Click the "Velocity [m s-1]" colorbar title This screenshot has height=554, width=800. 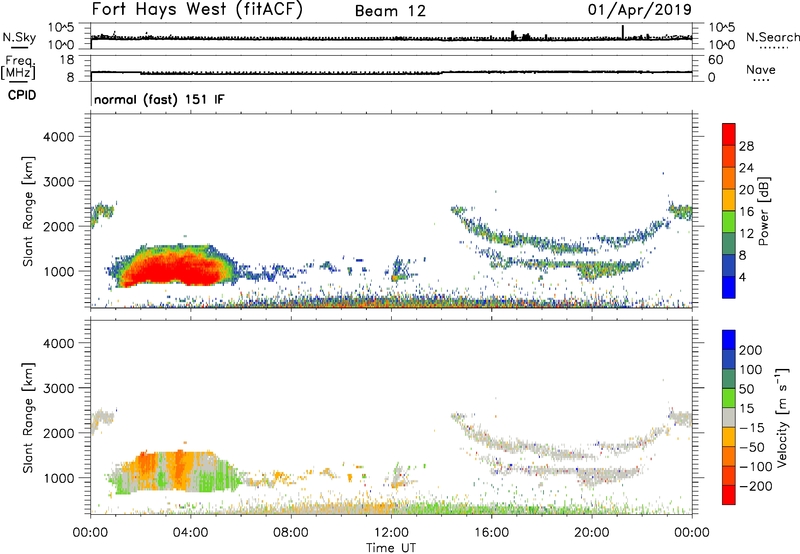783,417
